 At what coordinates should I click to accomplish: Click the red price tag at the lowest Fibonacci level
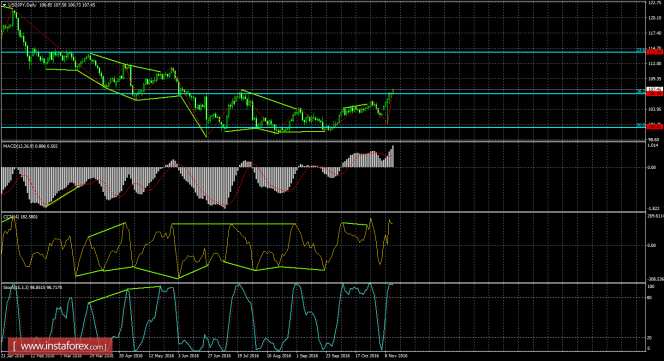click(x=655, y=126)
